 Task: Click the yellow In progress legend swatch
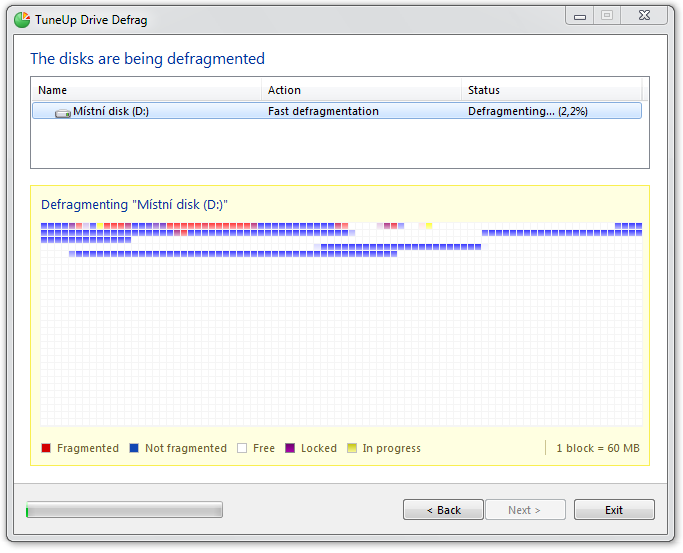(x=352, y=448)
